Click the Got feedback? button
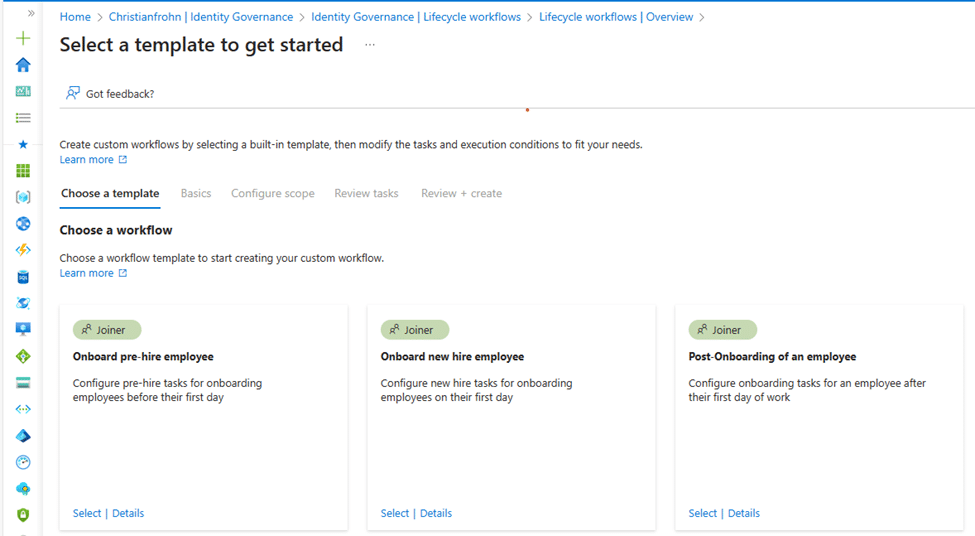Viewport: 975px width, 536px height. 110,94
